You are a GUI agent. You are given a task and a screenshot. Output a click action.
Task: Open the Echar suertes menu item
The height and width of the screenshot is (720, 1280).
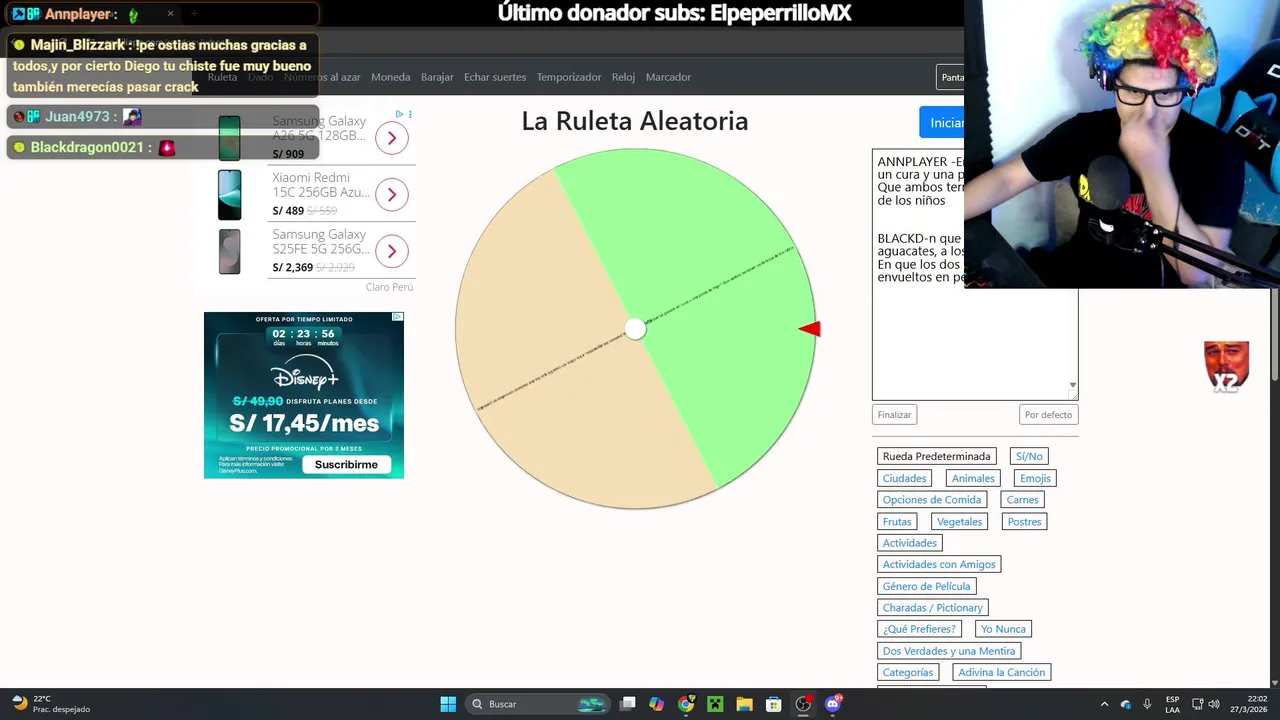495,77
